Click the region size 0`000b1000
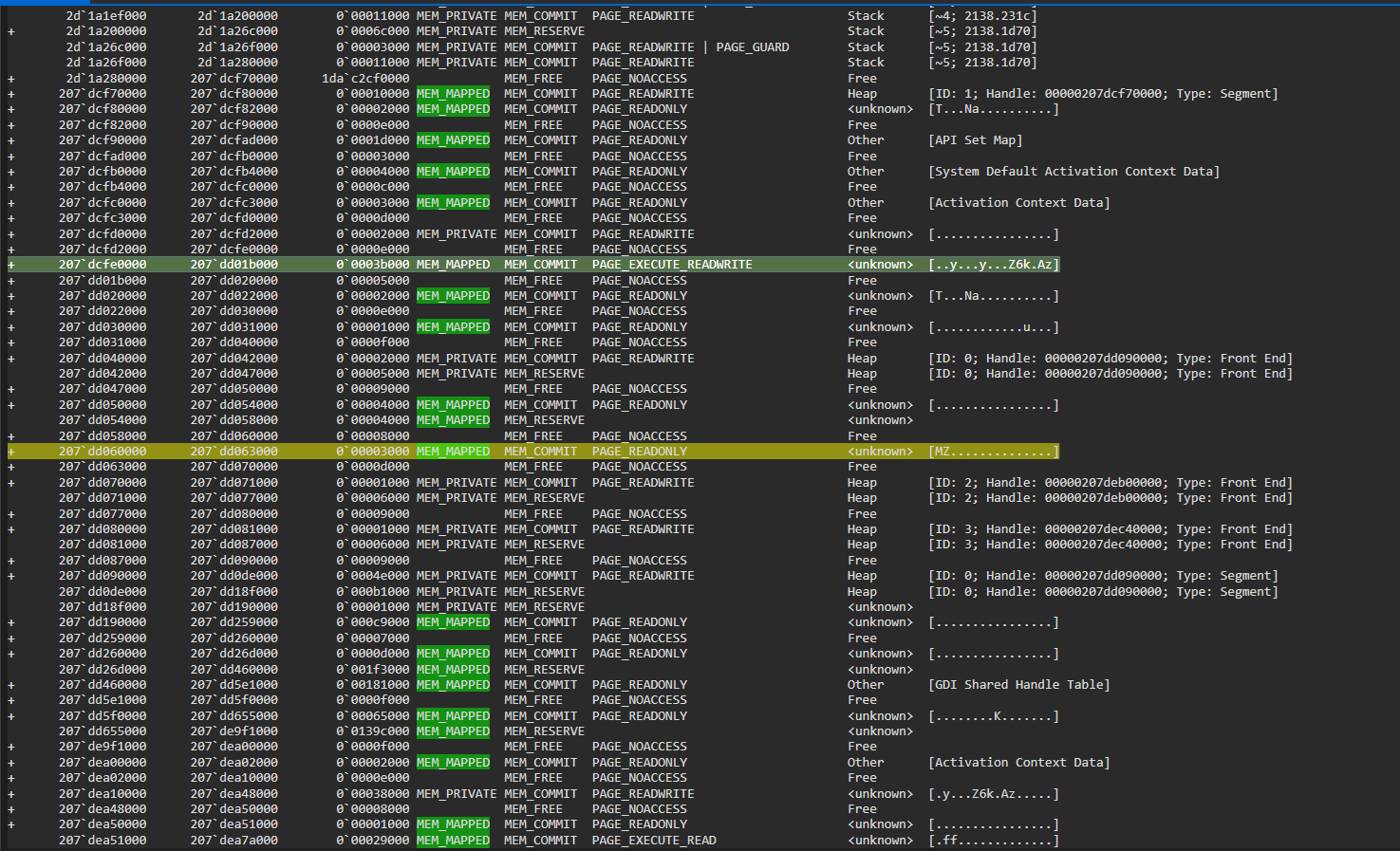Screen dimensions: 1400x851 [373, 592]
